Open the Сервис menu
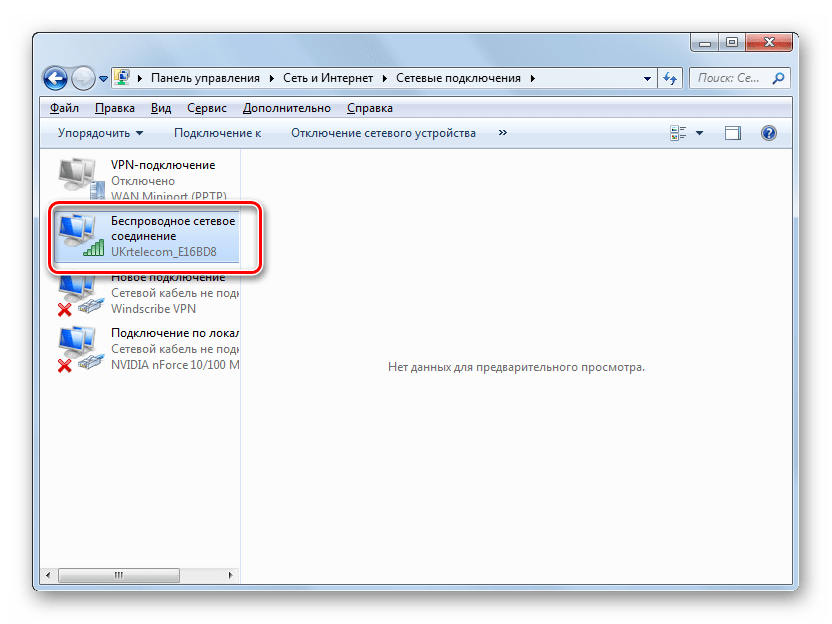This screenshot has height=624, width=832. click(206, 108)
